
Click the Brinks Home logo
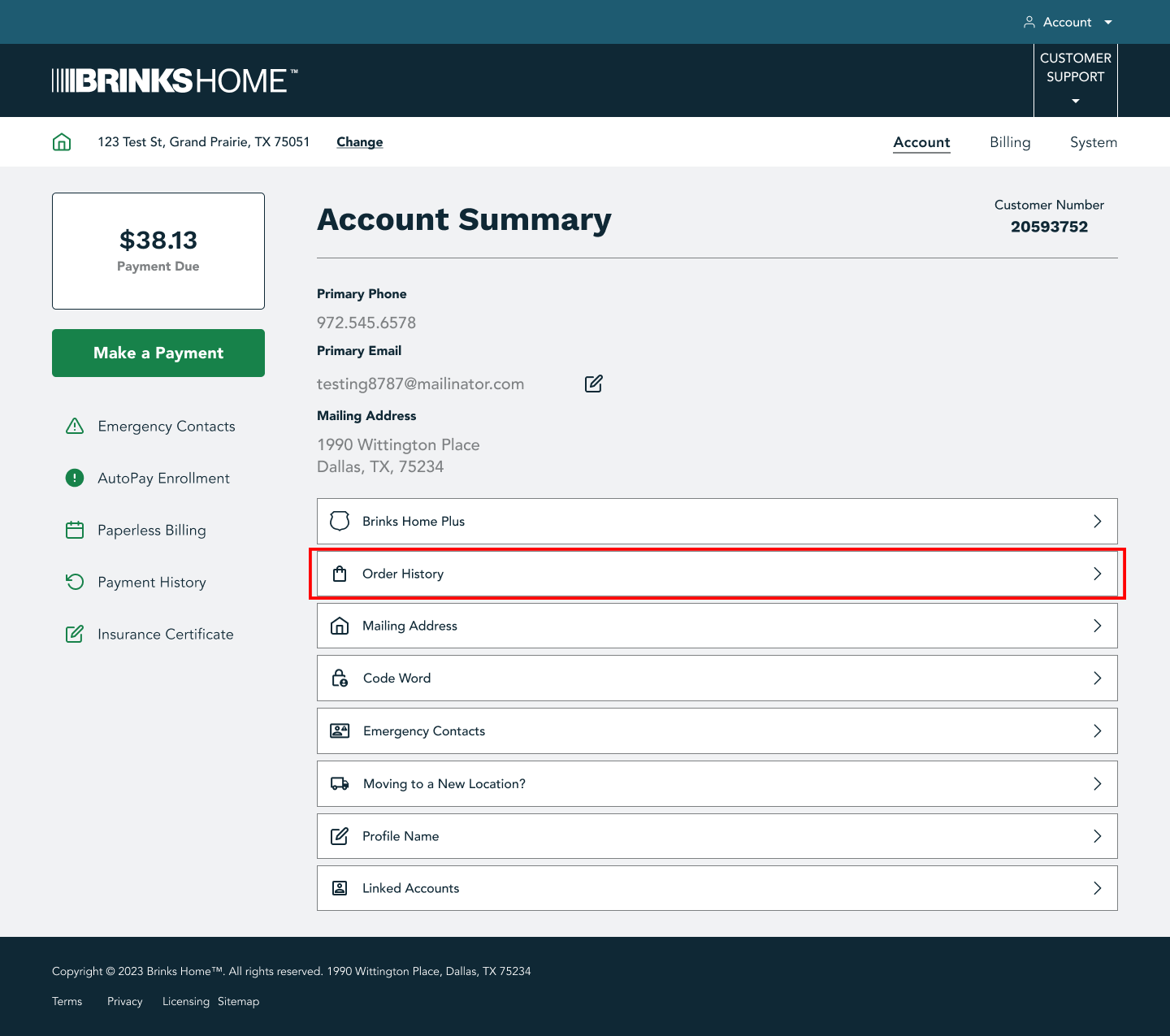coord(175,80)
